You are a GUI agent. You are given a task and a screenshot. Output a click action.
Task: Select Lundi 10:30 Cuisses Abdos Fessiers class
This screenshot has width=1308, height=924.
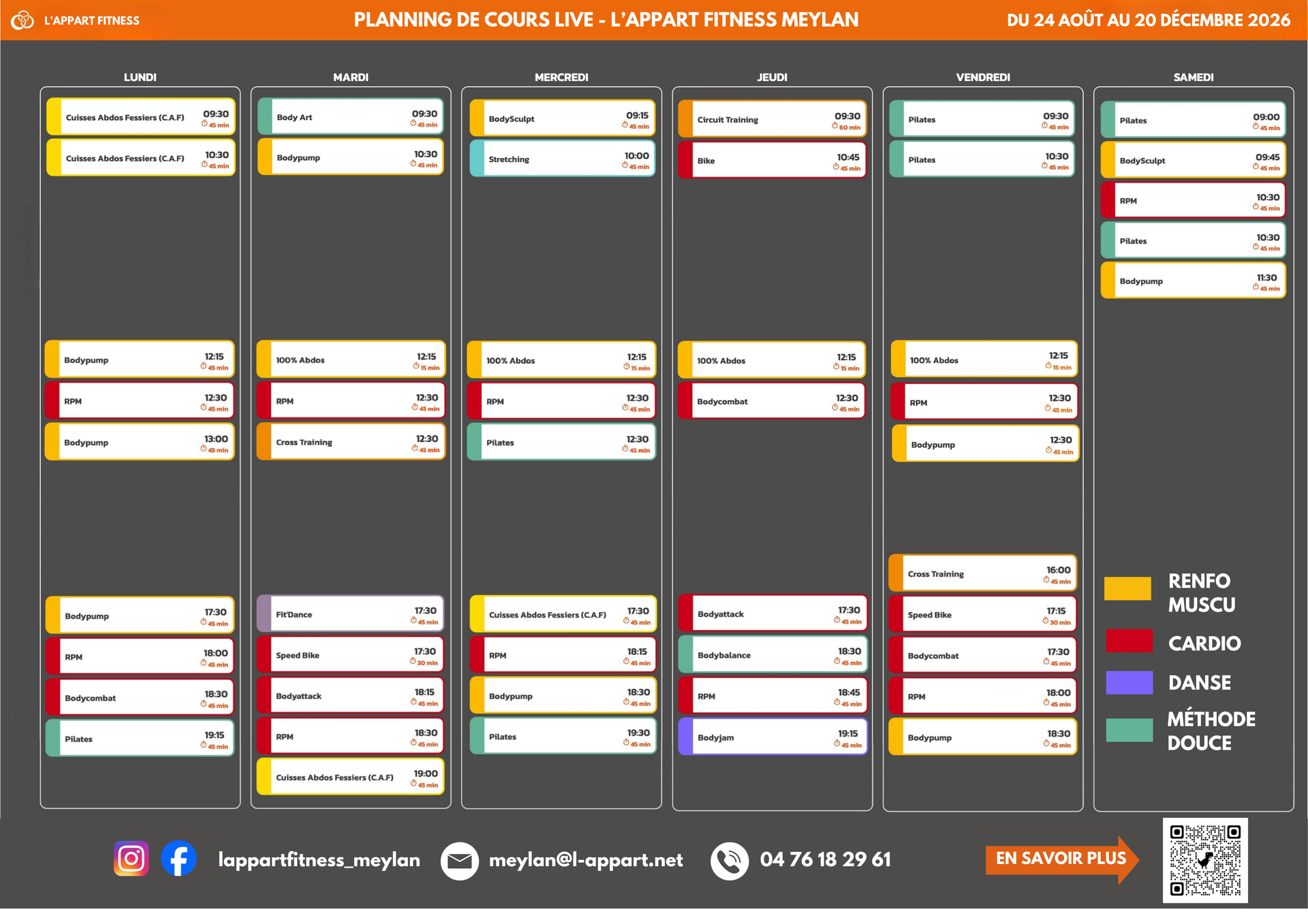pyautogui.click(x=141, y=158)
